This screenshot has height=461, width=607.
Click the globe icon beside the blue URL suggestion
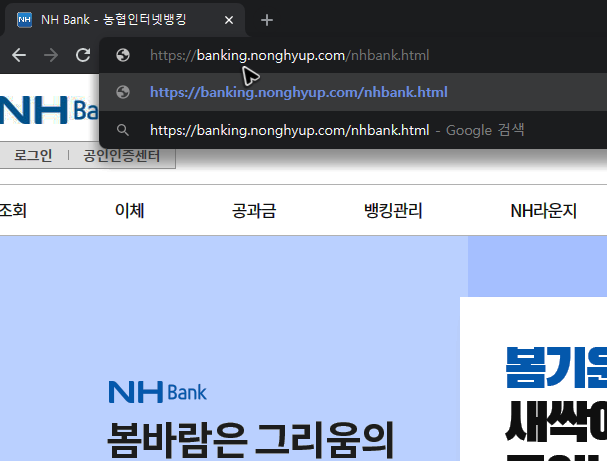[x=123, y=92]
